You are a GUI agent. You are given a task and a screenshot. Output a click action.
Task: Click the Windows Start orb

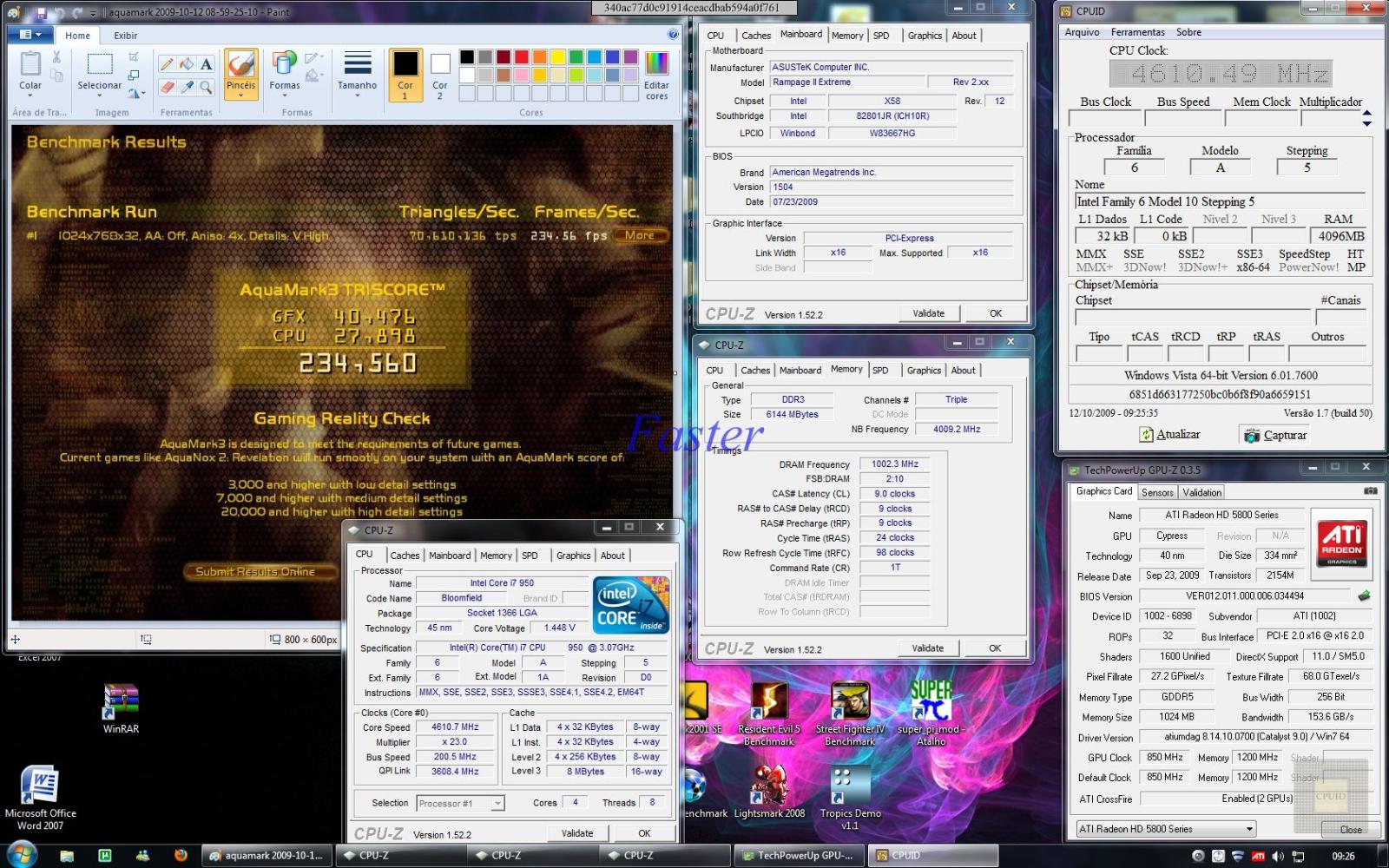click(20, 855)
